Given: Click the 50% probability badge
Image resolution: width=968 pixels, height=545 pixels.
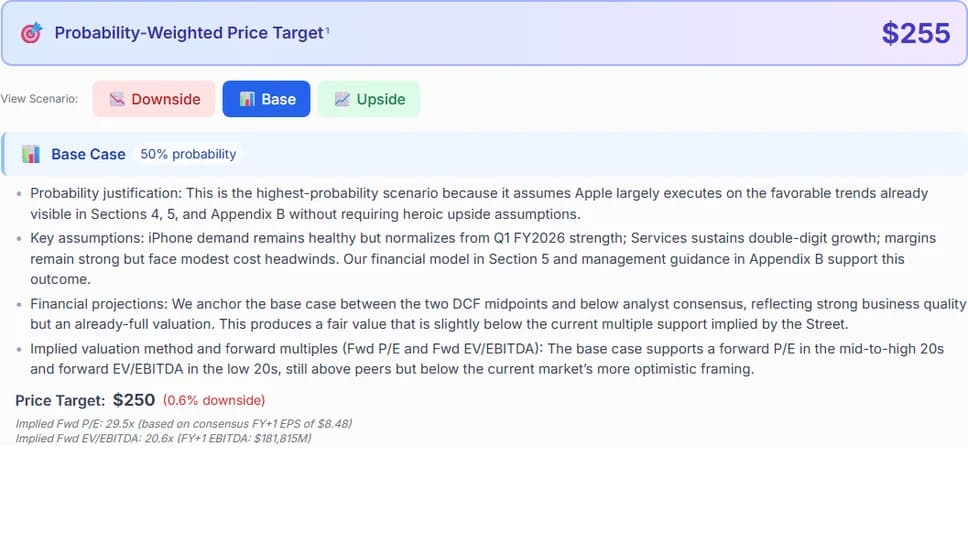Looking at the screenshot, I should pos(188,154).
